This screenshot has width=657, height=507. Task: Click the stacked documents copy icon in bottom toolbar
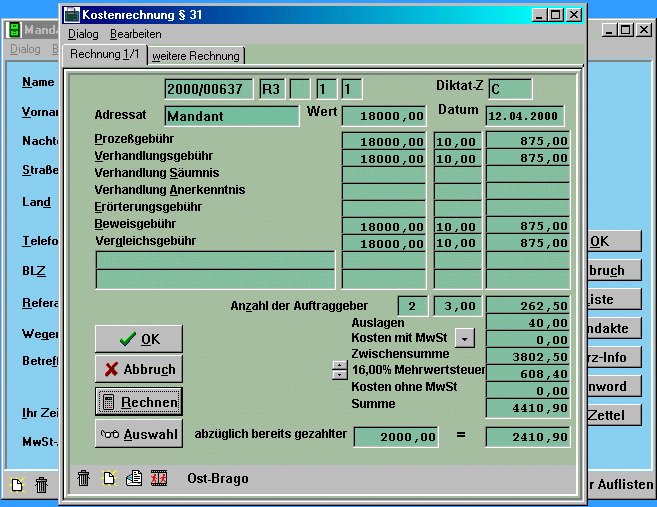point(134,479)
